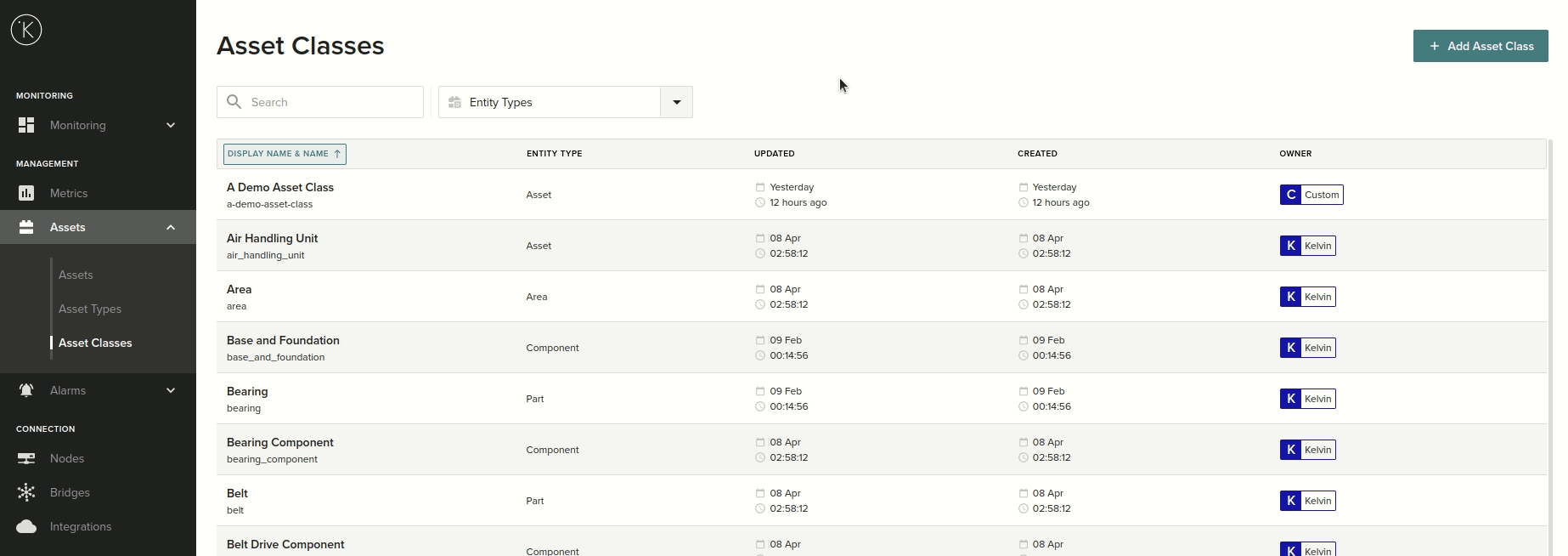Click the Assets briefcase icon
The height and width of the screenshot is (556, 1568).
point(26,227)
